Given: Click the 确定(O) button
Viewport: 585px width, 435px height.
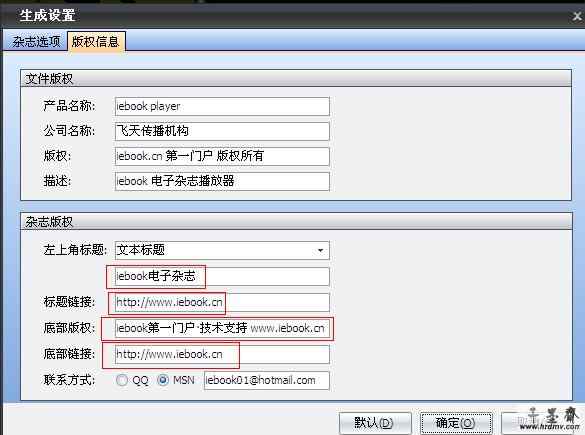Looking at the screenshot, I should click(x=456, y=423).
